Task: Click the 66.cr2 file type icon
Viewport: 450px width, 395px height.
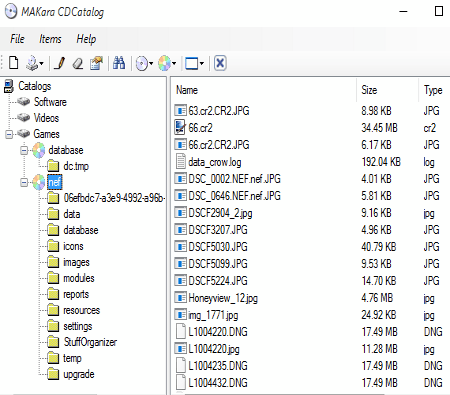Action: [180, 127]
